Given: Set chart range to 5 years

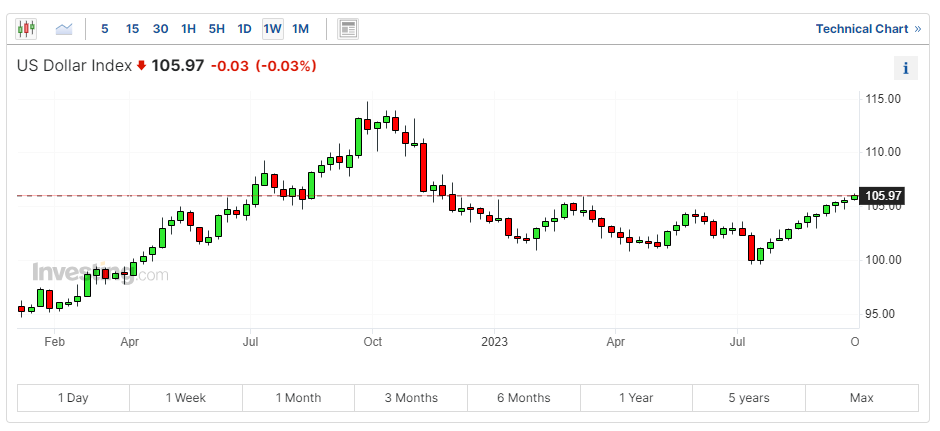Looking at the screenshot, I should pyautogui.click(x=749, y=398).
